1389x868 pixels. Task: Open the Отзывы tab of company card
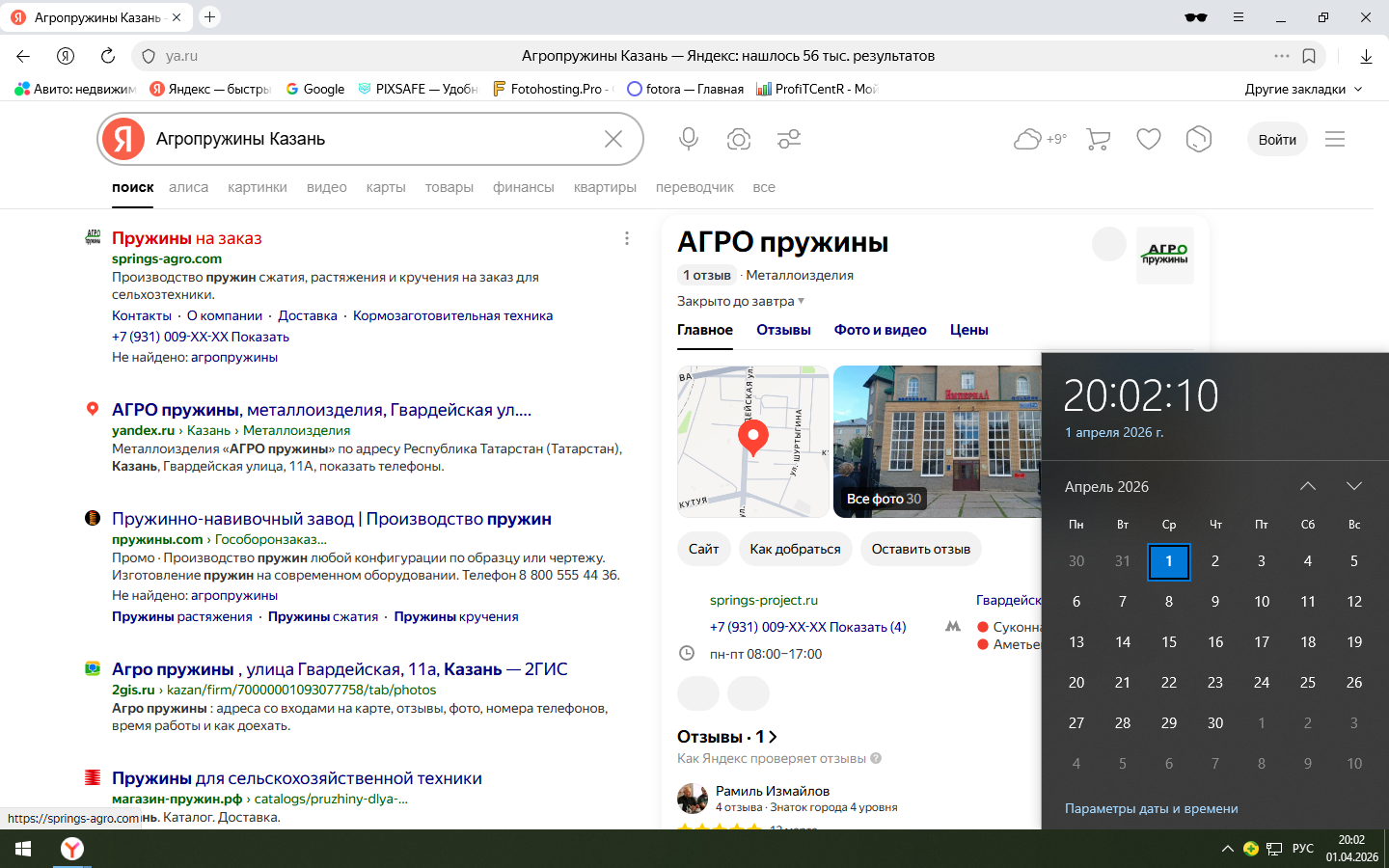(x=783, y=330)
